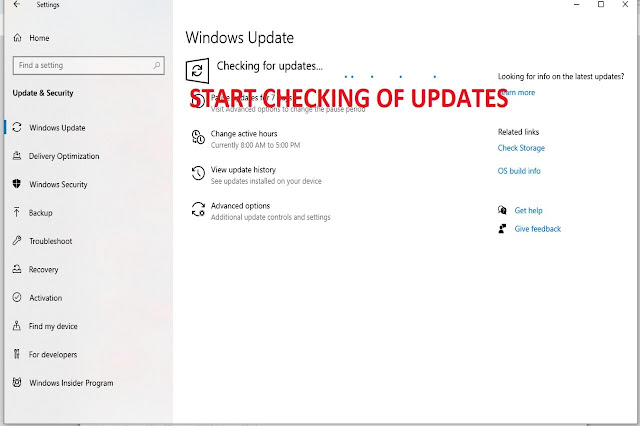Image resolution: width=640 pixels, height=426 pixels.
Task: Navigate to Recovery settings
Action: tap(43, 269)
